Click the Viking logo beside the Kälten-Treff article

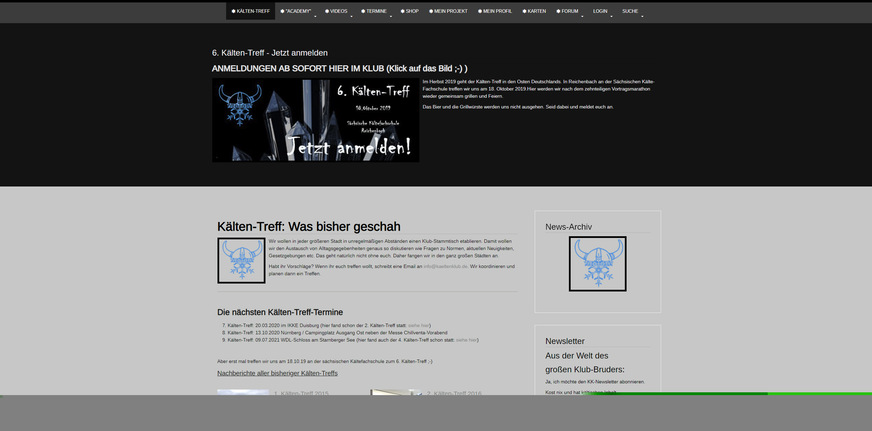coord(241,261)
